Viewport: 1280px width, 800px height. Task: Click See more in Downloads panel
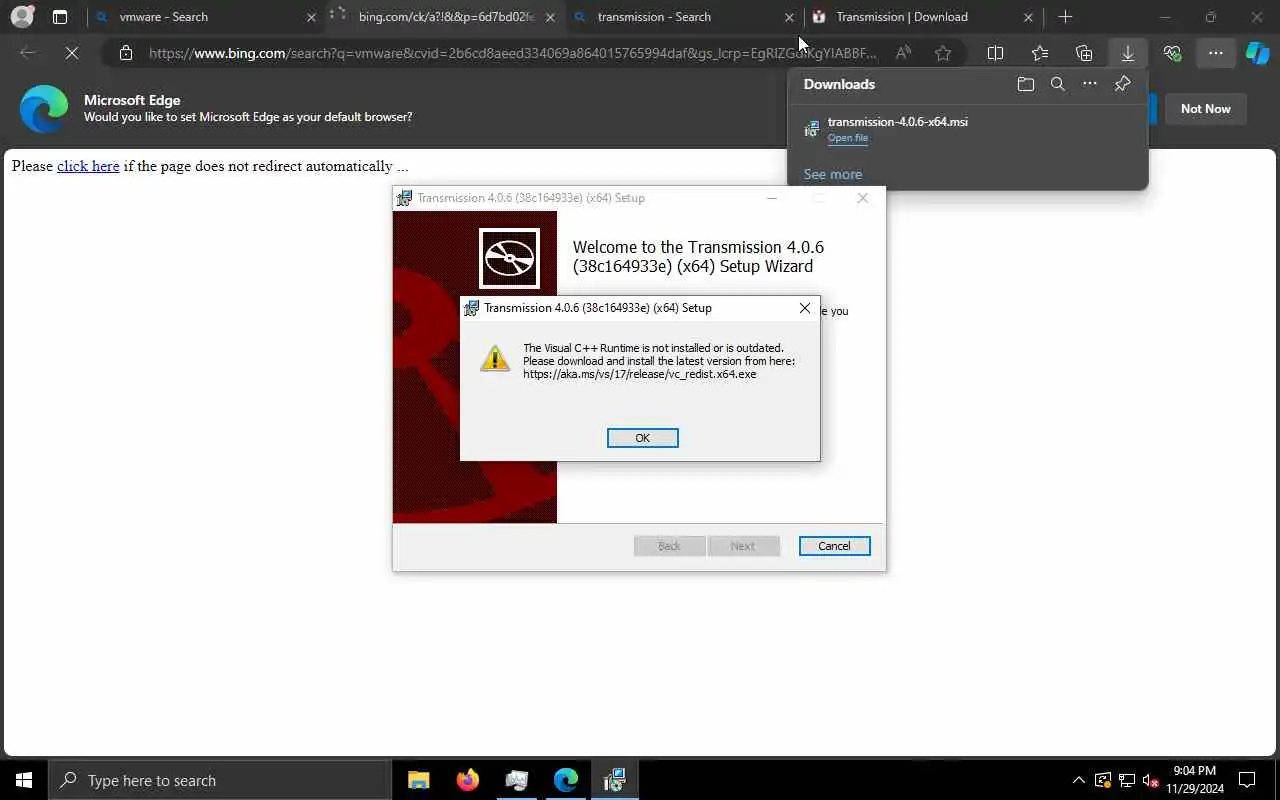[832, 174]
